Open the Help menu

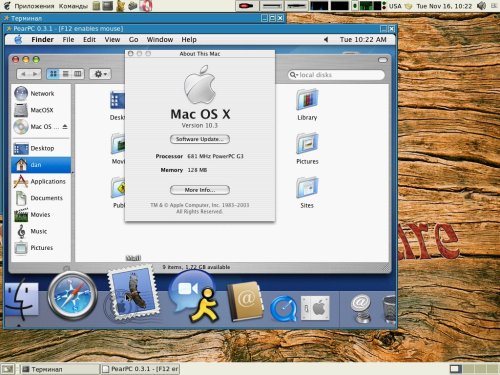[189, 40]
